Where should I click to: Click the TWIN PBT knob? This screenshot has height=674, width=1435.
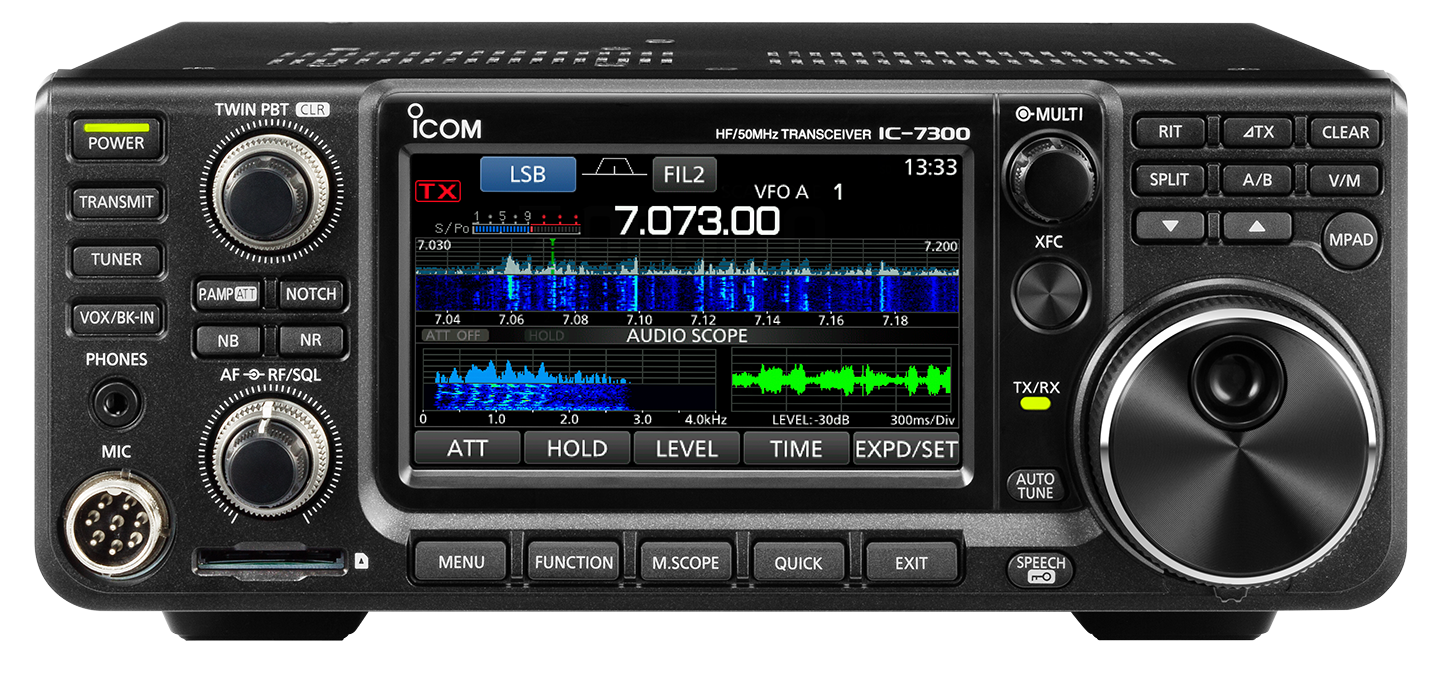coord(271,190)
